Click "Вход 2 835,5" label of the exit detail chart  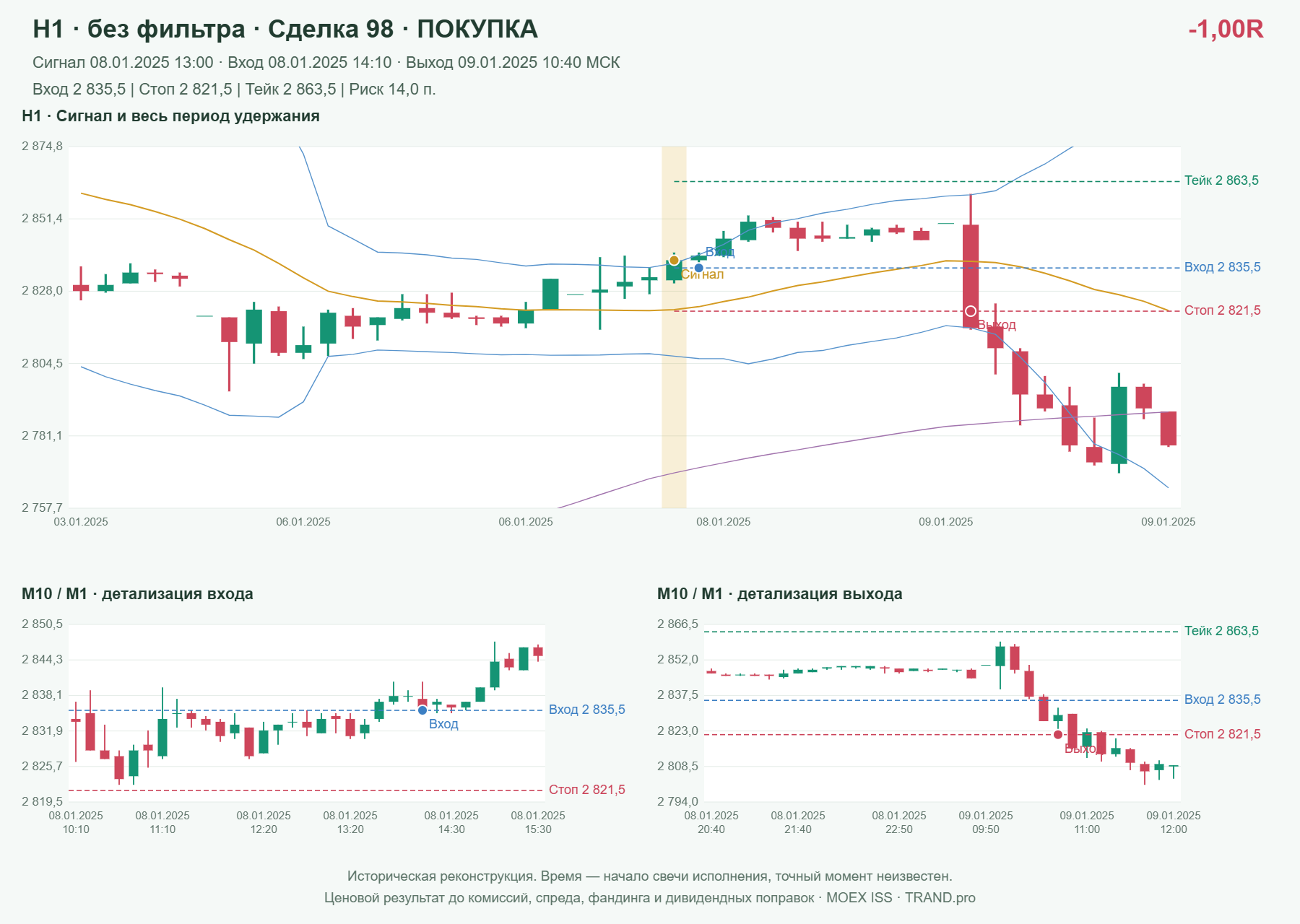(x=1222, y=699)
